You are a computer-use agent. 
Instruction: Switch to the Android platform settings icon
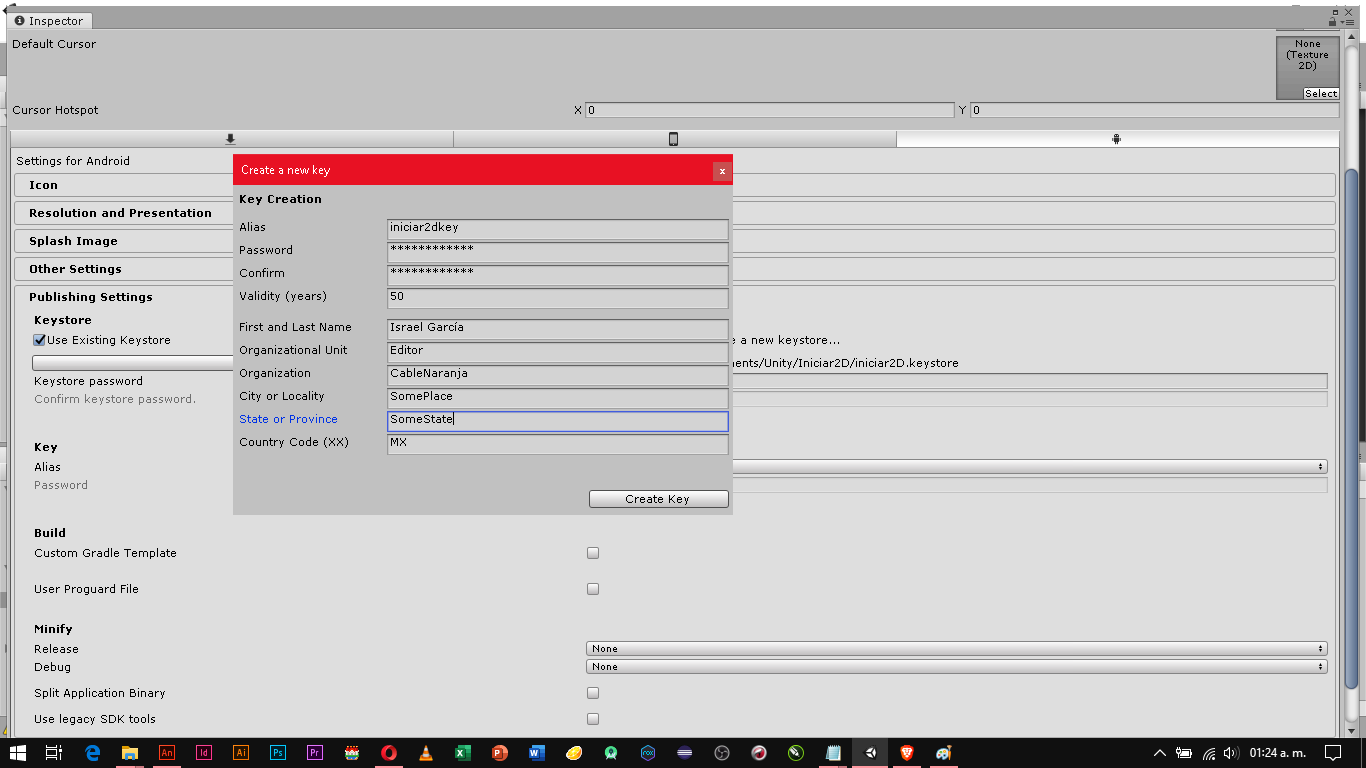[x=1115, y=139]
